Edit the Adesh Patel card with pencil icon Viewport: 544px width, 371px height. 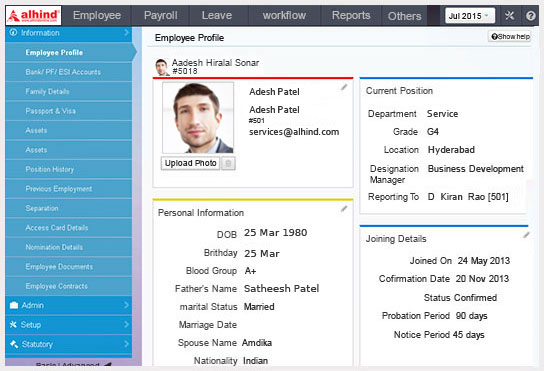pos(344,87)
